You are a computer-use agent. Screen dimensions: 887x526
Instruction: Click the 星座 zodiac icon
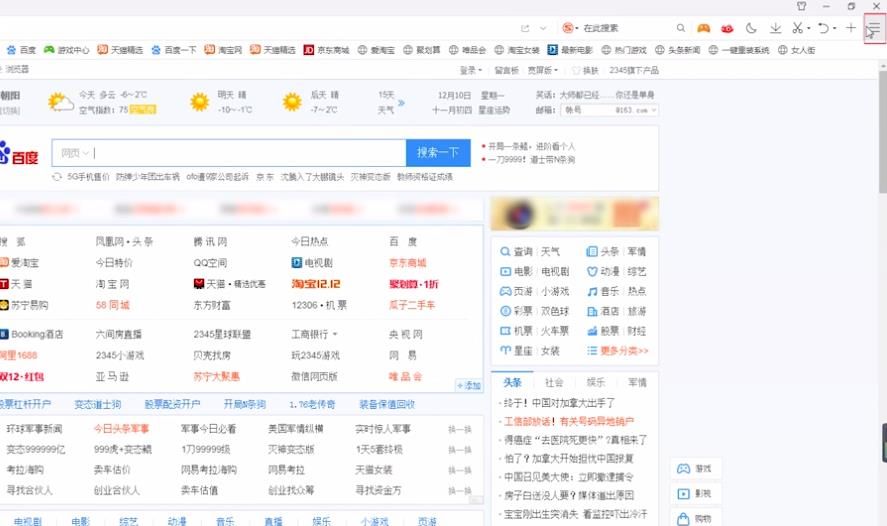click(505, 351)
